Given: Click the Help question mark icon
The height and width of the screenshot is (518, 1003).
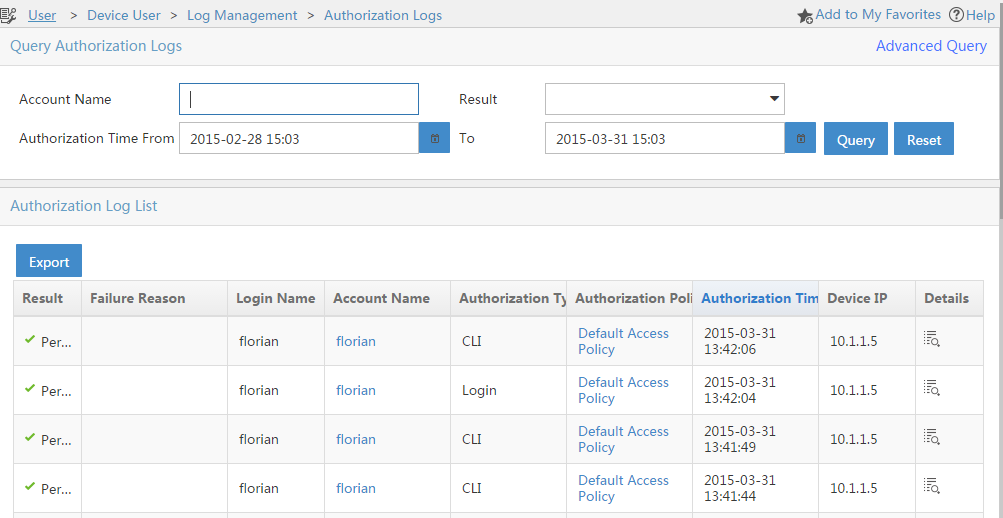Looking at the screenshot, I should click(x=956, y=15).
